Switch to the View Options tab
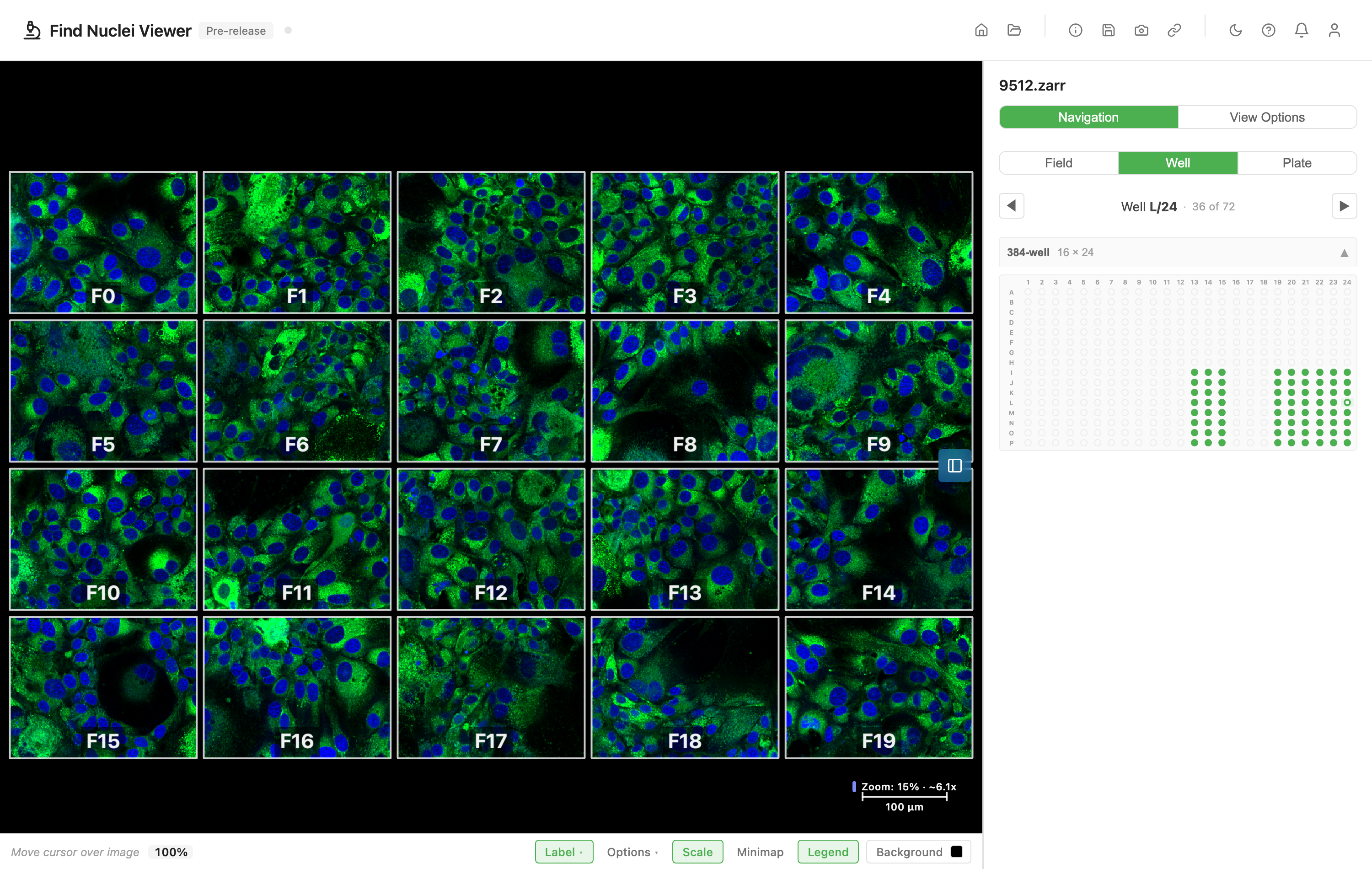Viewport: 1372px width, 869px height. coord(1267,117)
